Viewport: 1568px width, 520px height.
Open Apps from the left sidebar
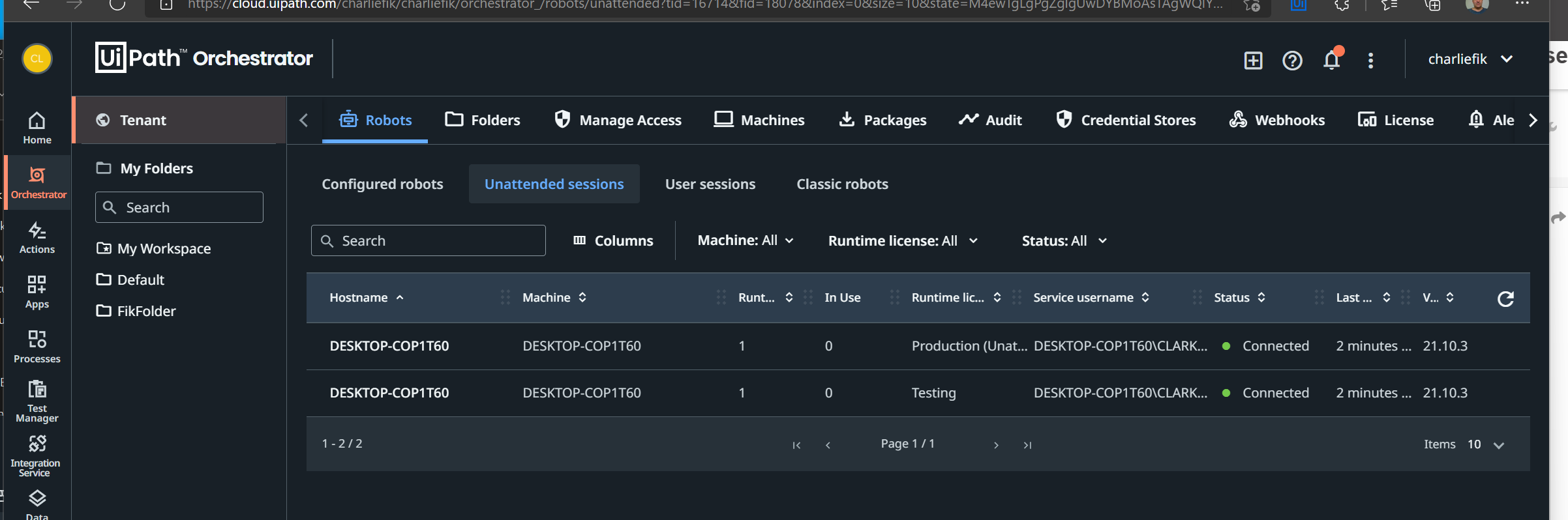point(37,292)
